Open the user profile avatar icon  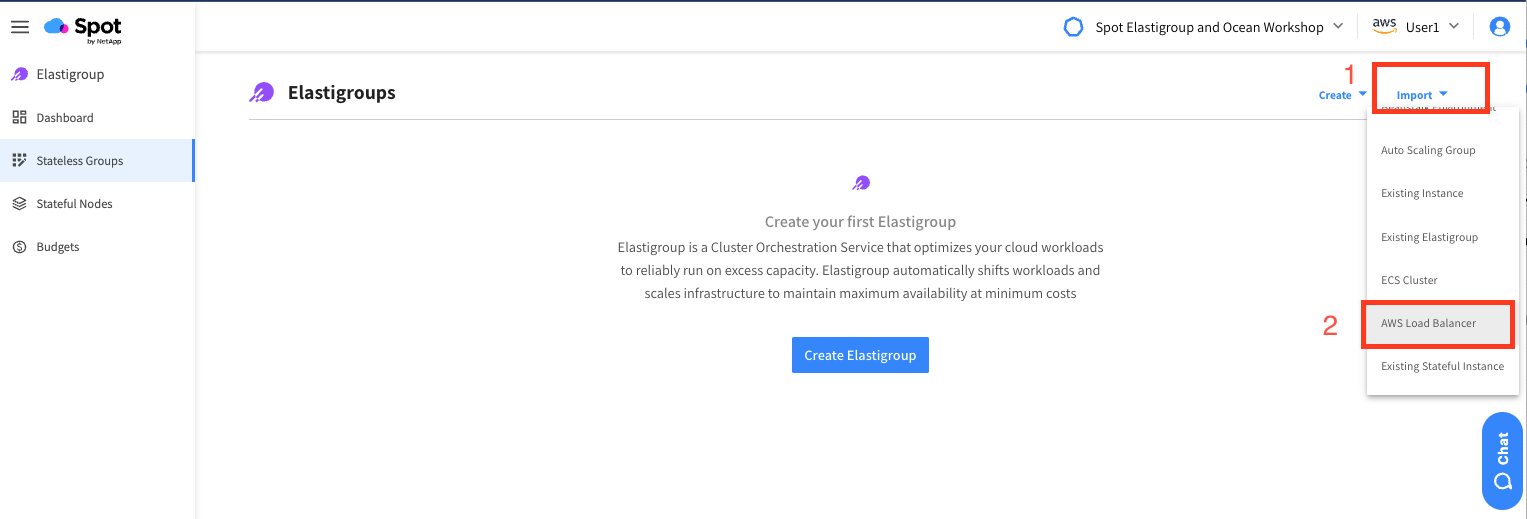pyautogui.click(x=1499, y=27)
